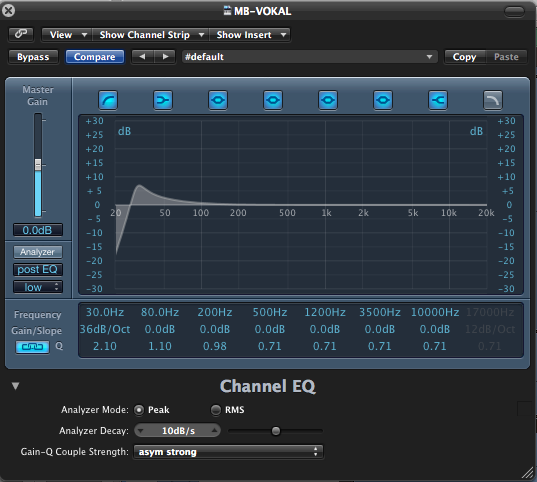This screenshot has width=537, height=482.
Task: Select RMS analyzer mode
Action: (216, 410)
